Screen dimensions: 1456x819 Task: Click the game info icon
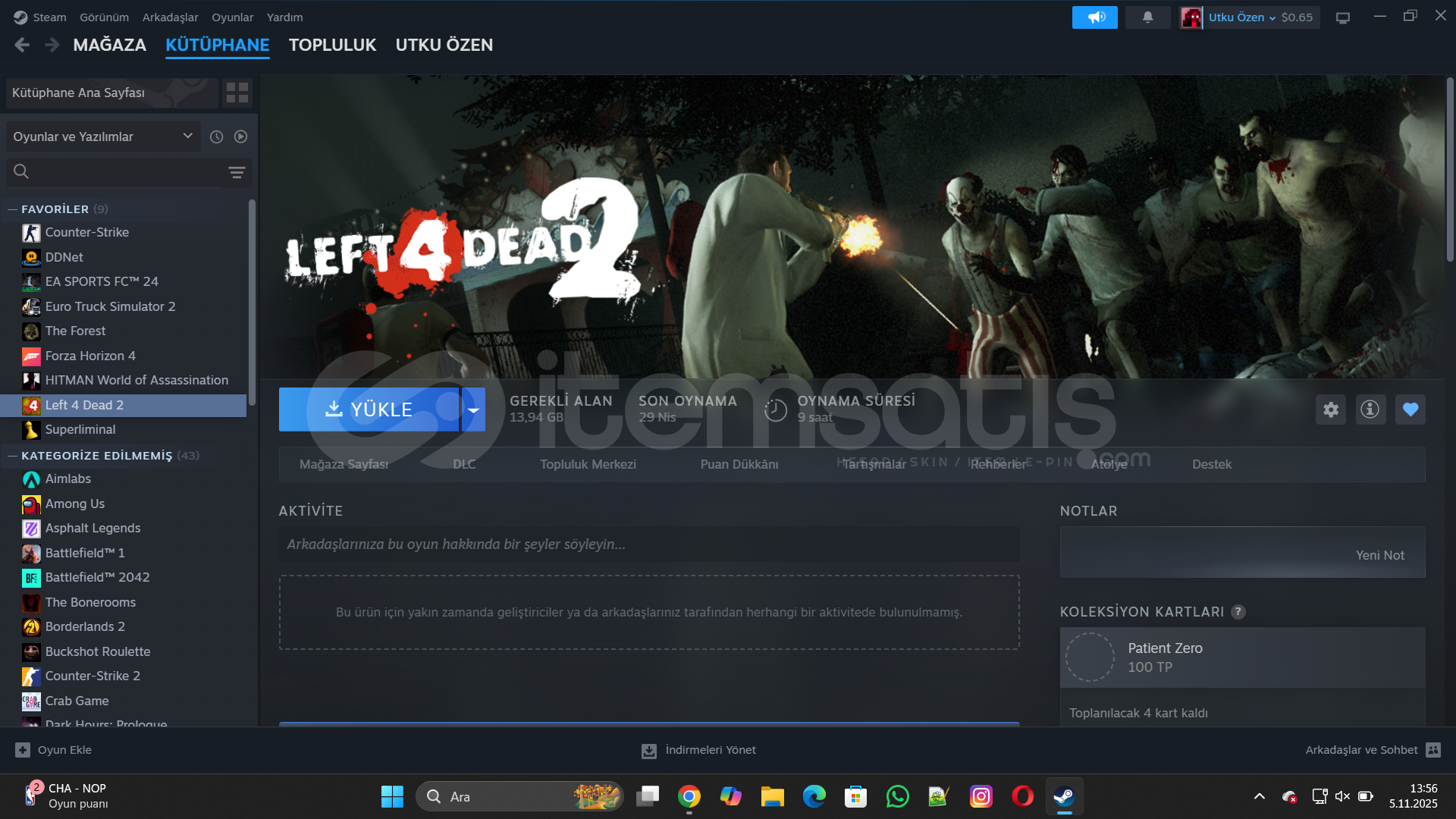pos(1370,409)
